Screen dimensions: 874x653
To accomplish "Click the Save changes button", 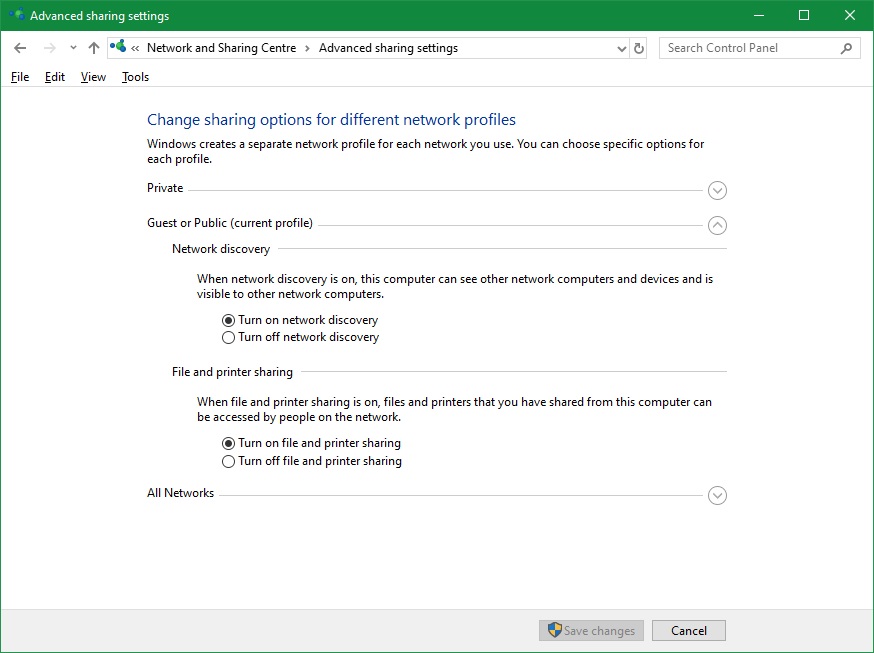I will pos(591,631).
